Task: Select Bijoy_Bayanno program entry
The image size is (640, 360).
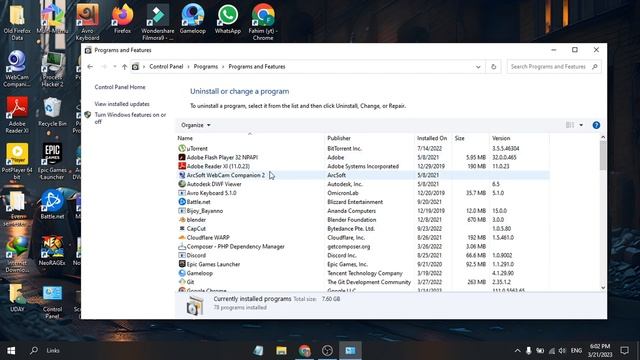Action: (x=363, y=211)
